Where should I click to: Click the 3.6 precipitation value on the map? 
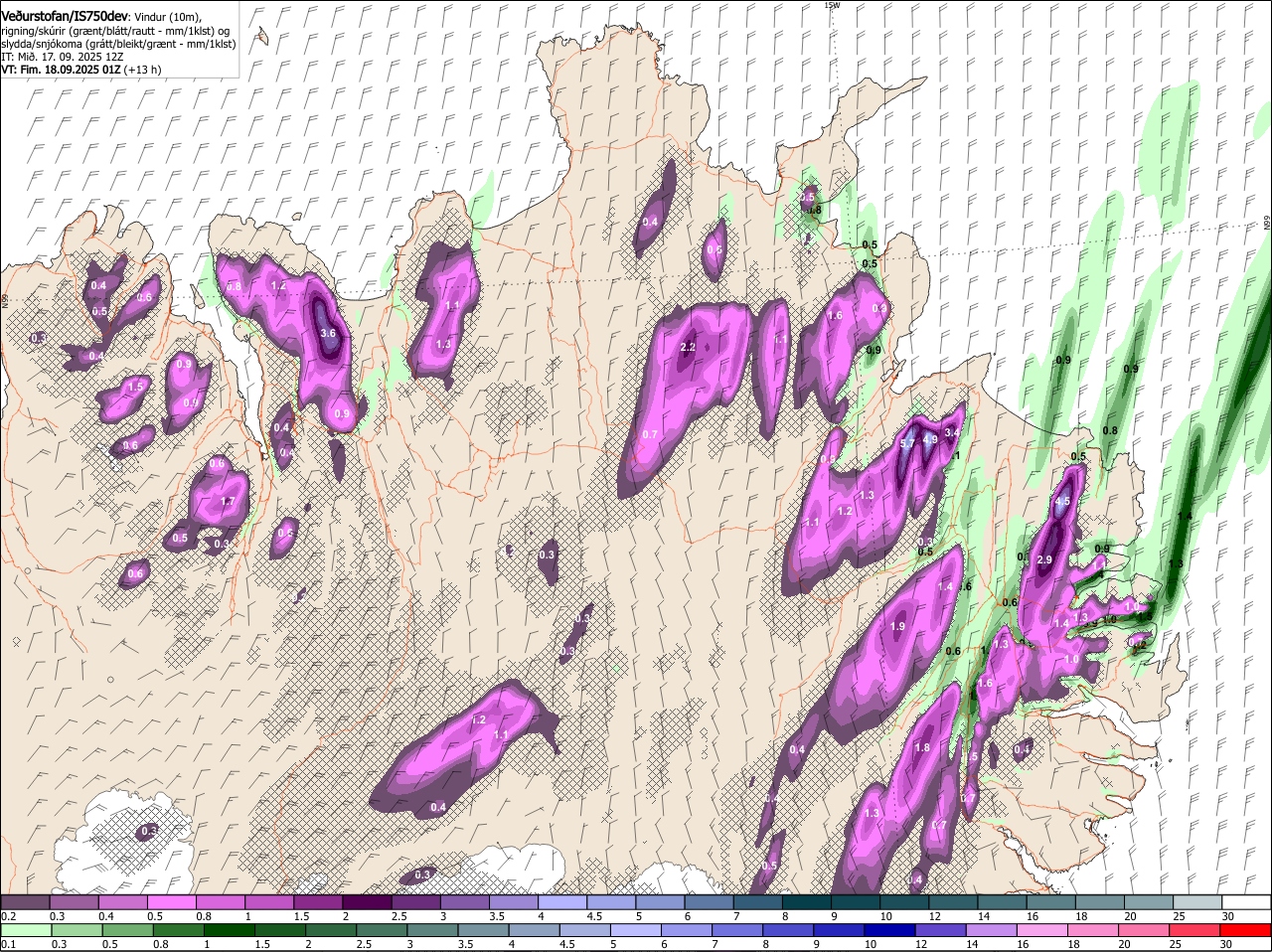(x=328, y=333)
